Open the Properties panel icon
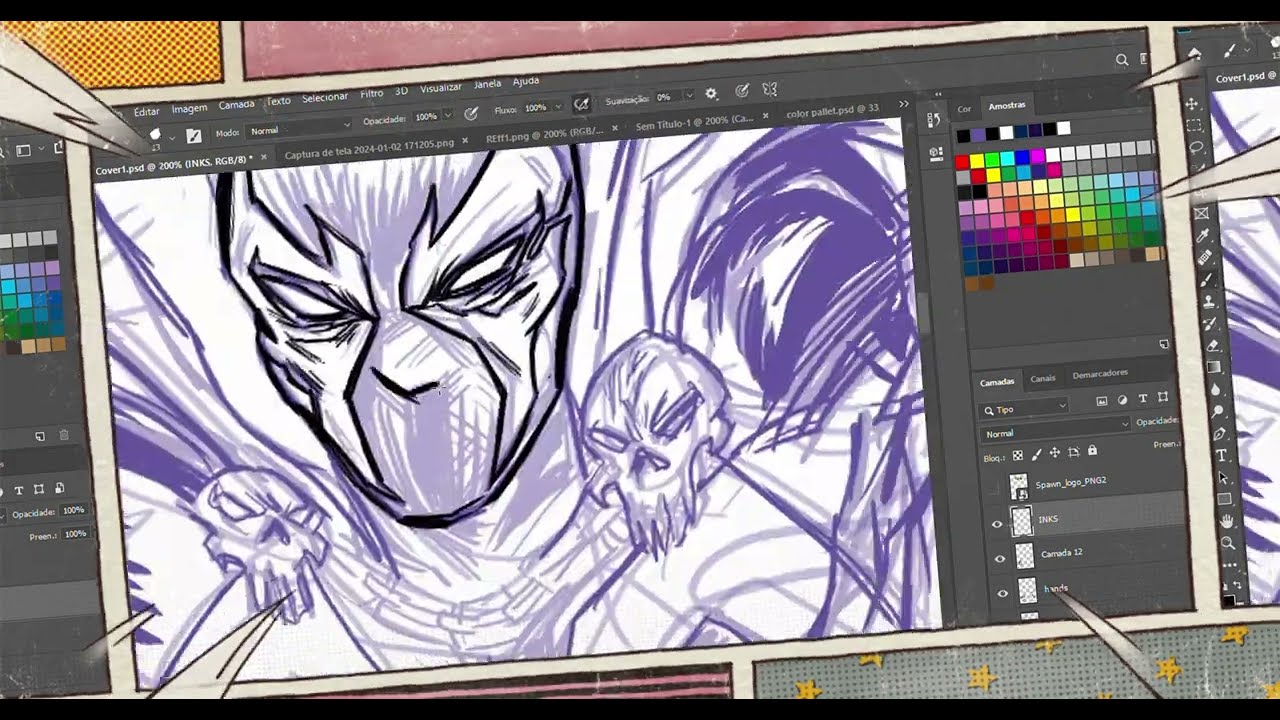 click(936, 153)
